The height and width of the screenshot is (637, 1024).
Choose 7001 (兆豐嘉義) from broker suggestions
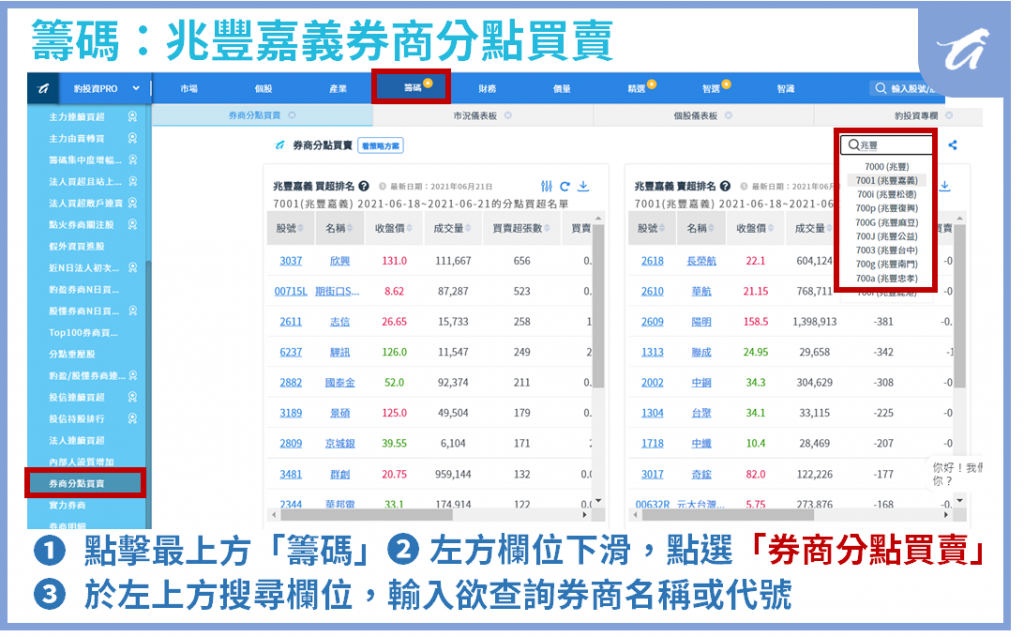(x=886, y=180)
